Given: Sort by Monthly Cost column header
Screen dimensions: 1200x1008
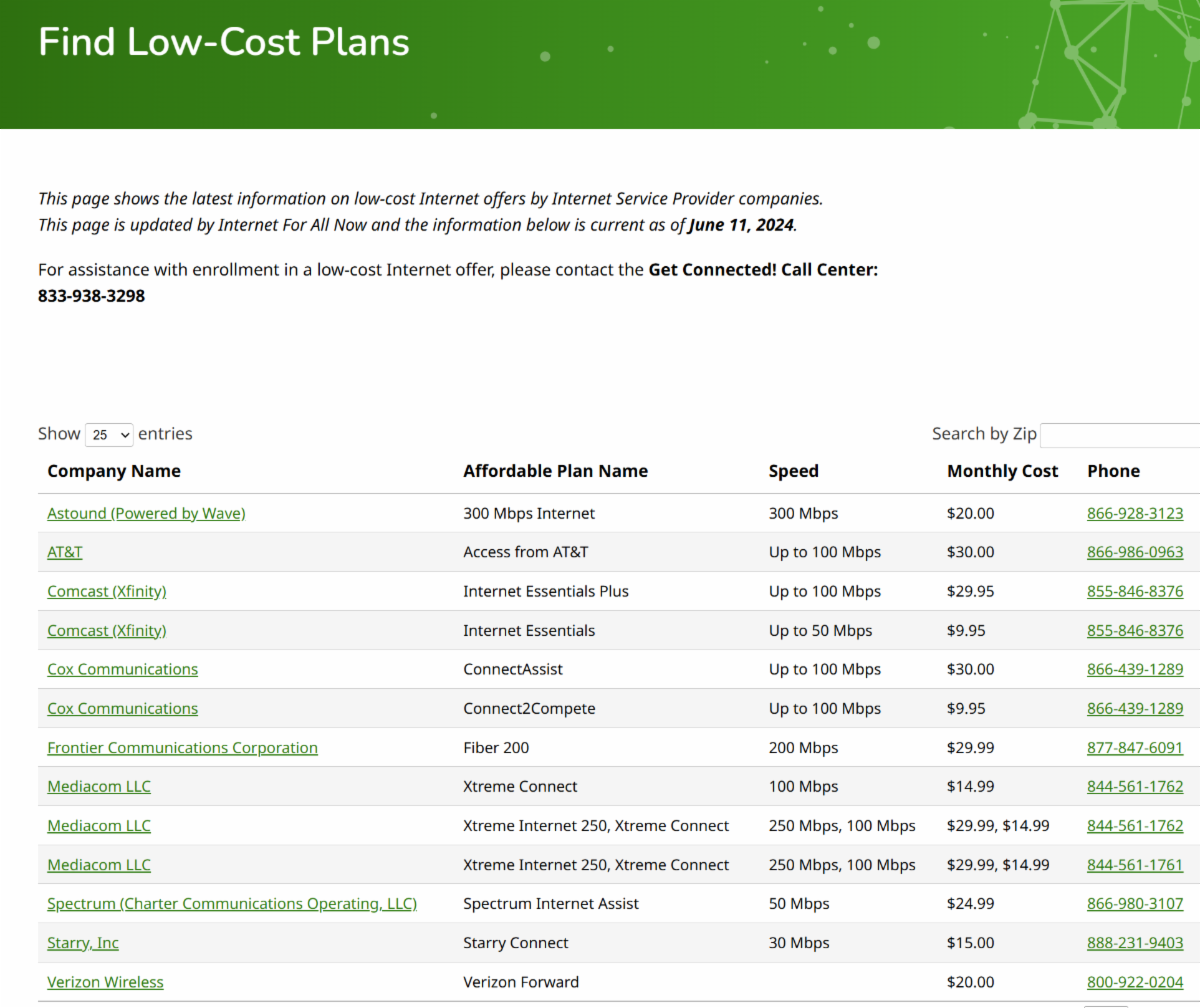Looking at the screenshot, I should pos(1002,471).
